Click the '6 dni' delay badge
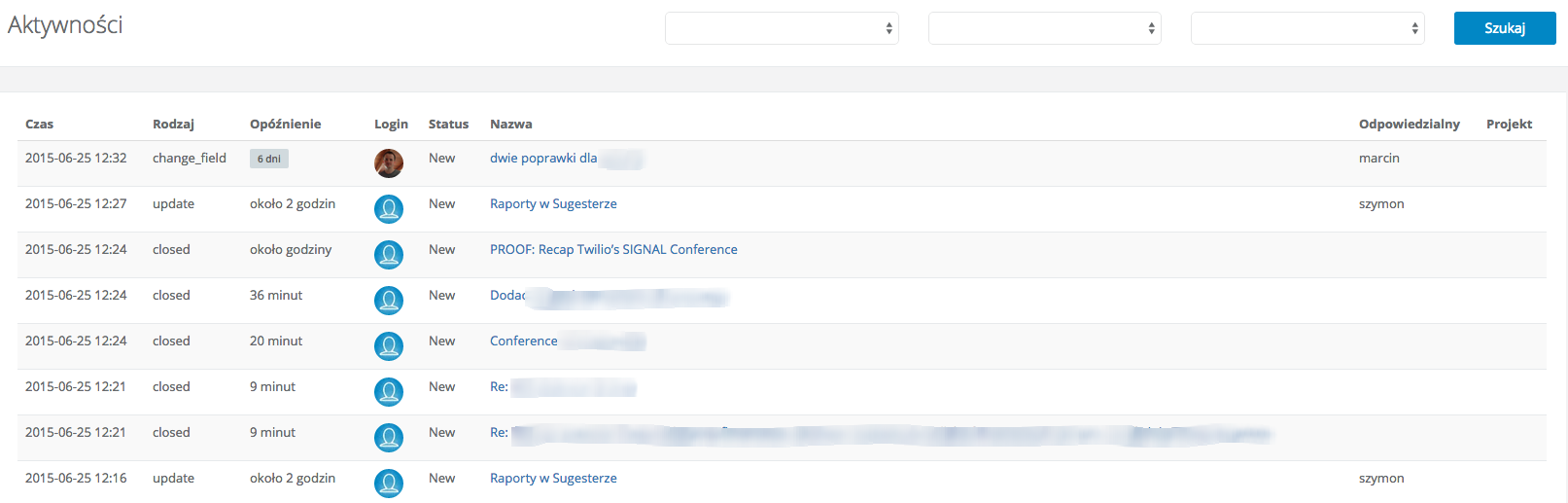Viewport: 1568px width, 503px height. coord(269,159)
